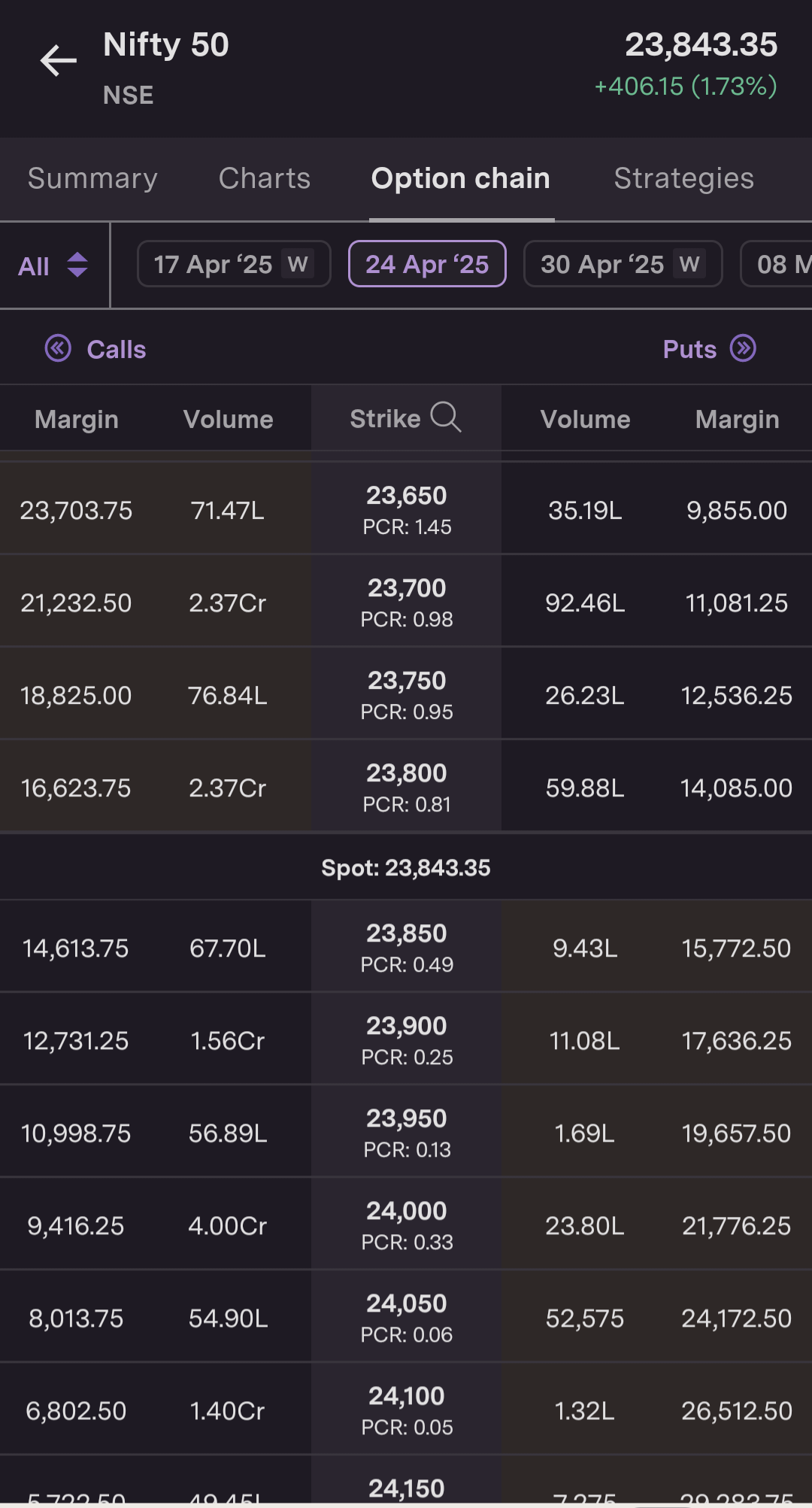Tap the 23,700 put margin 11,081.25

coord(736,603)
